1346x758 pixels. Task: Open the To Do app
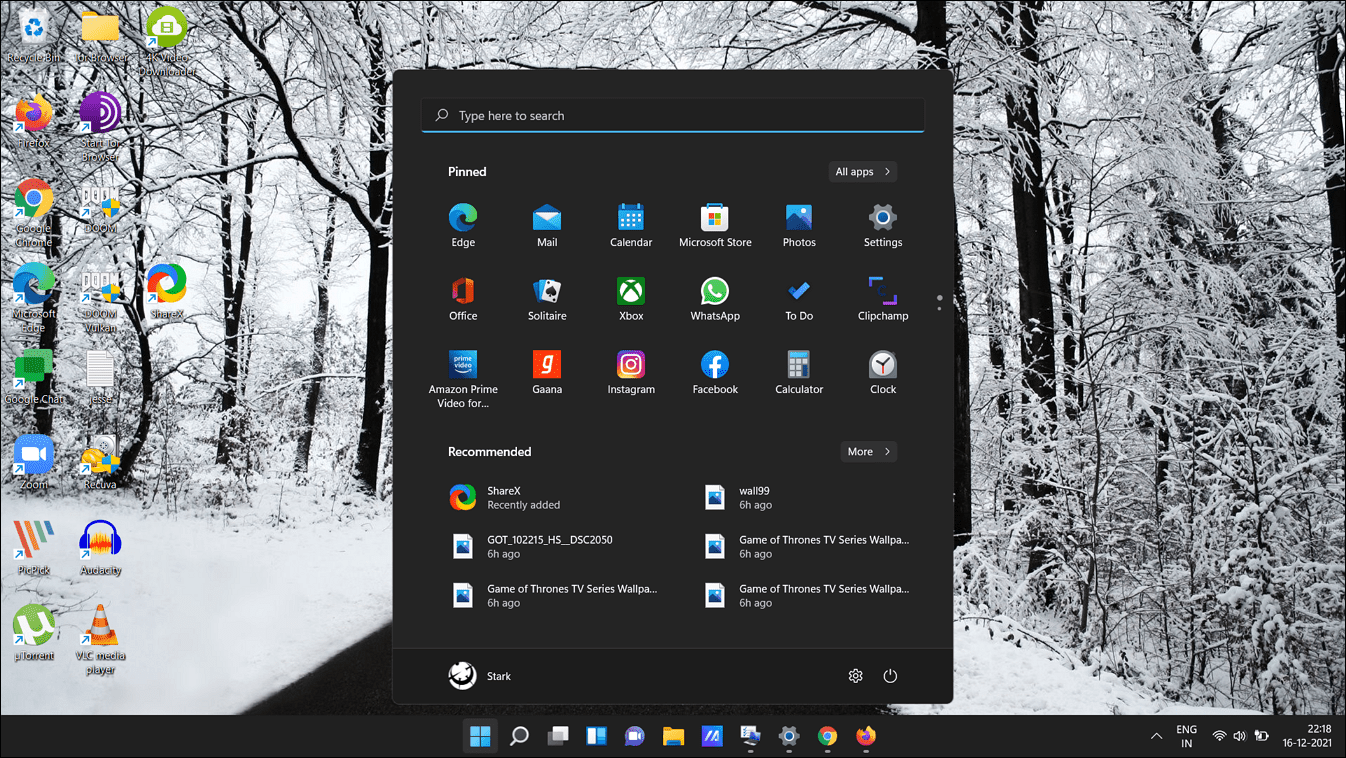(799, 299)
